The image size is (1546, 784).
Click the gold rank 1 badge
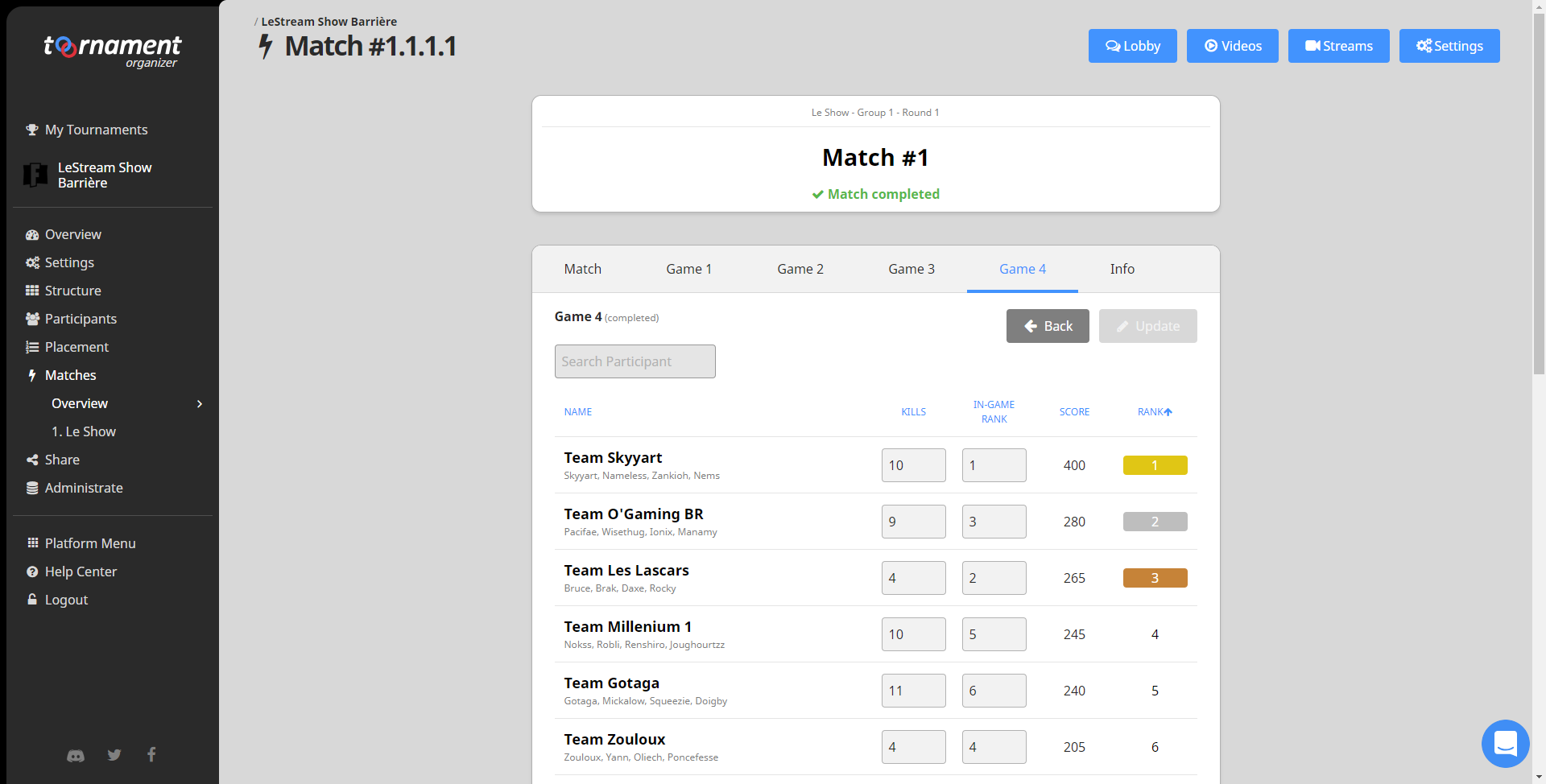[1155, 465]
